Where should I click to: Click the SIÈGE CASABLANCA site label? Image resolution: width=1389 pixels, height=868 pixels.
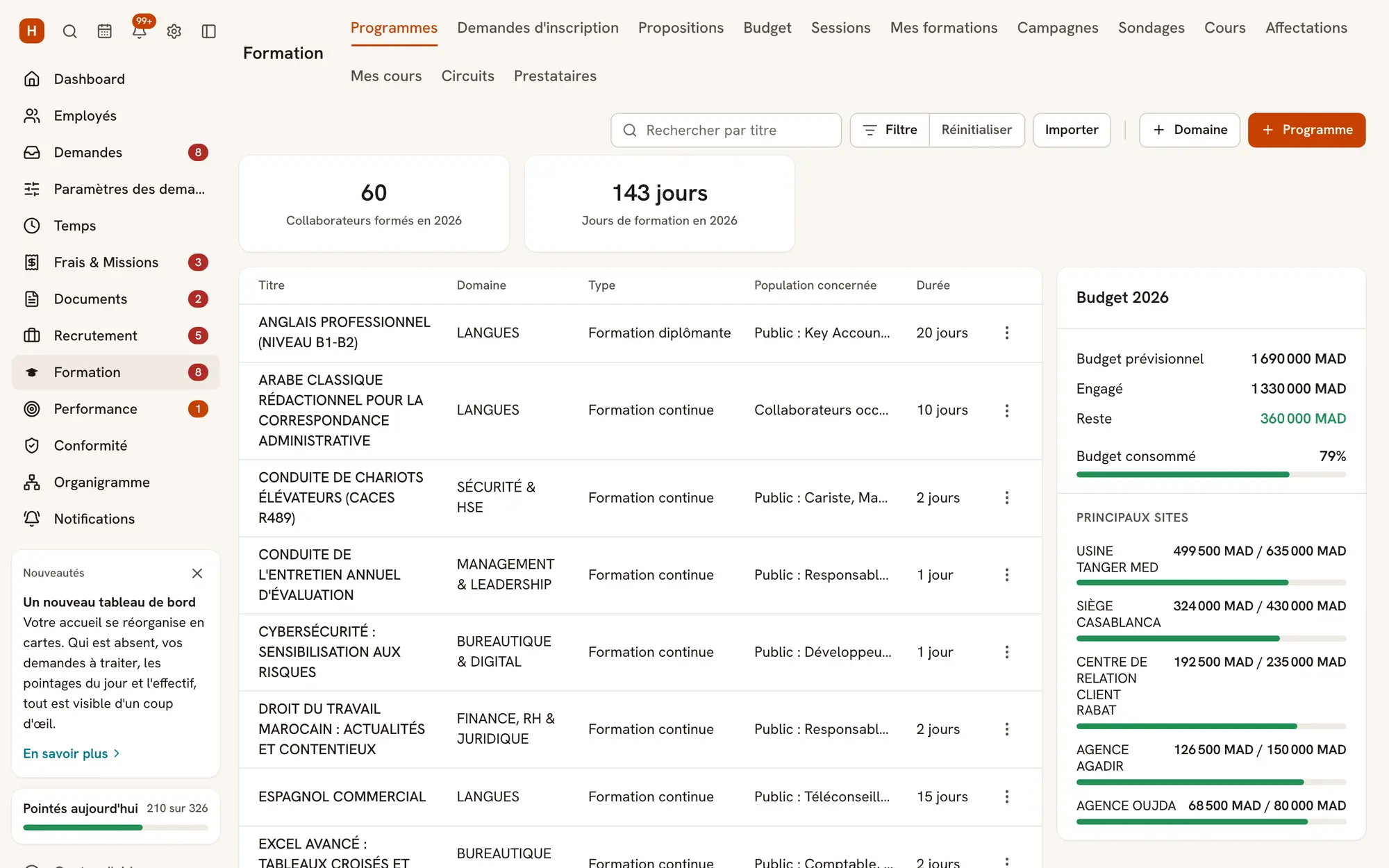pyautogui.click(x=1118, y=614)
